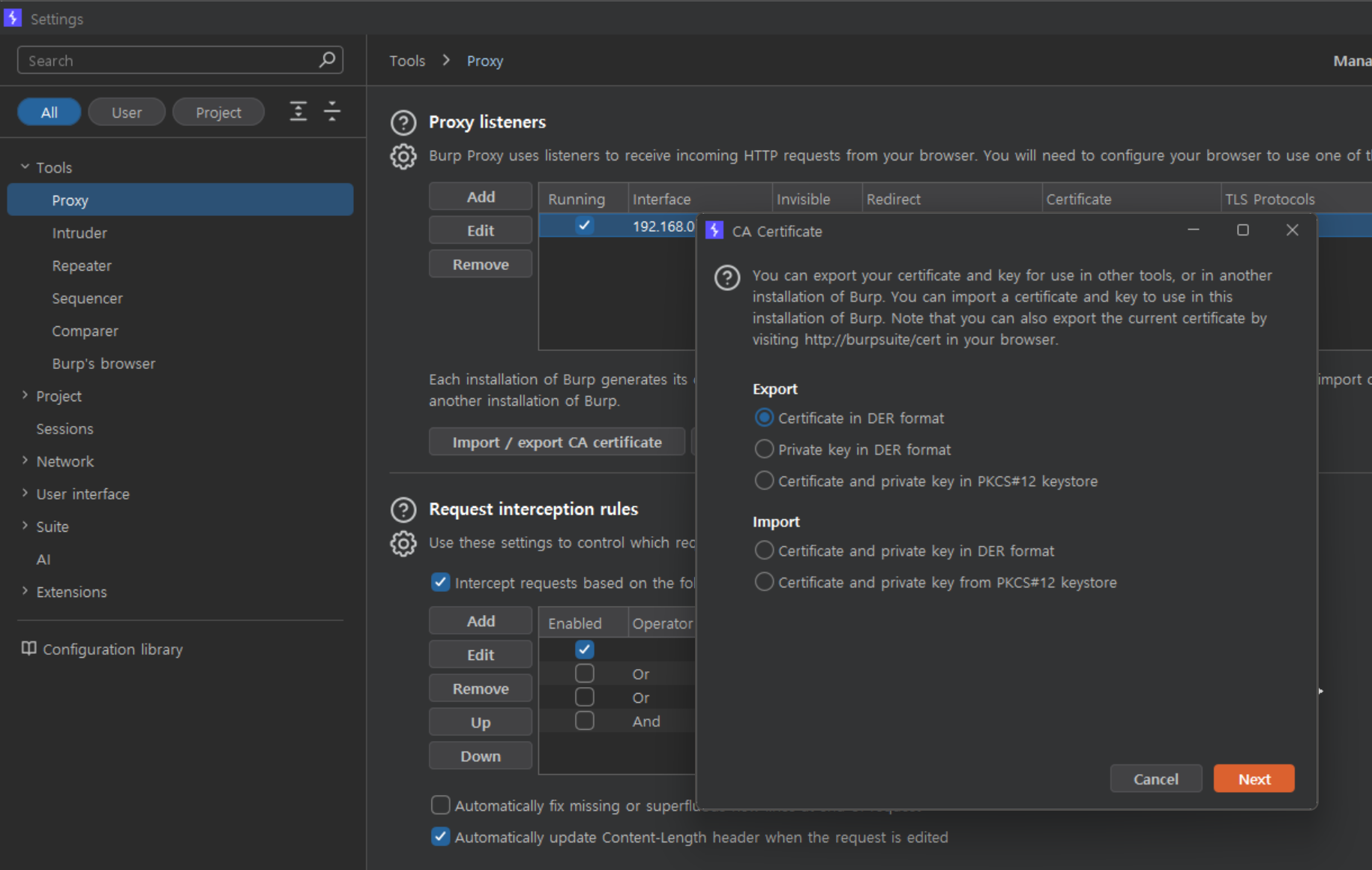
Task: Enable automatically fix missing new lines
Action: pos(441,805)
